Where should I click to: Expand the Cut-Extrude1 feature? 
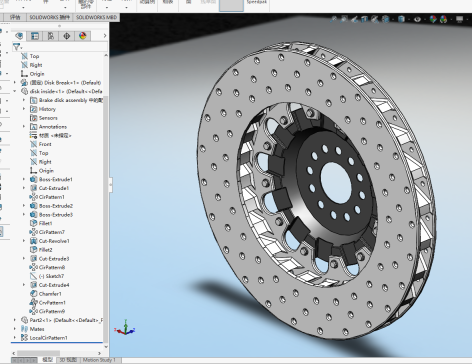point(24,188)
